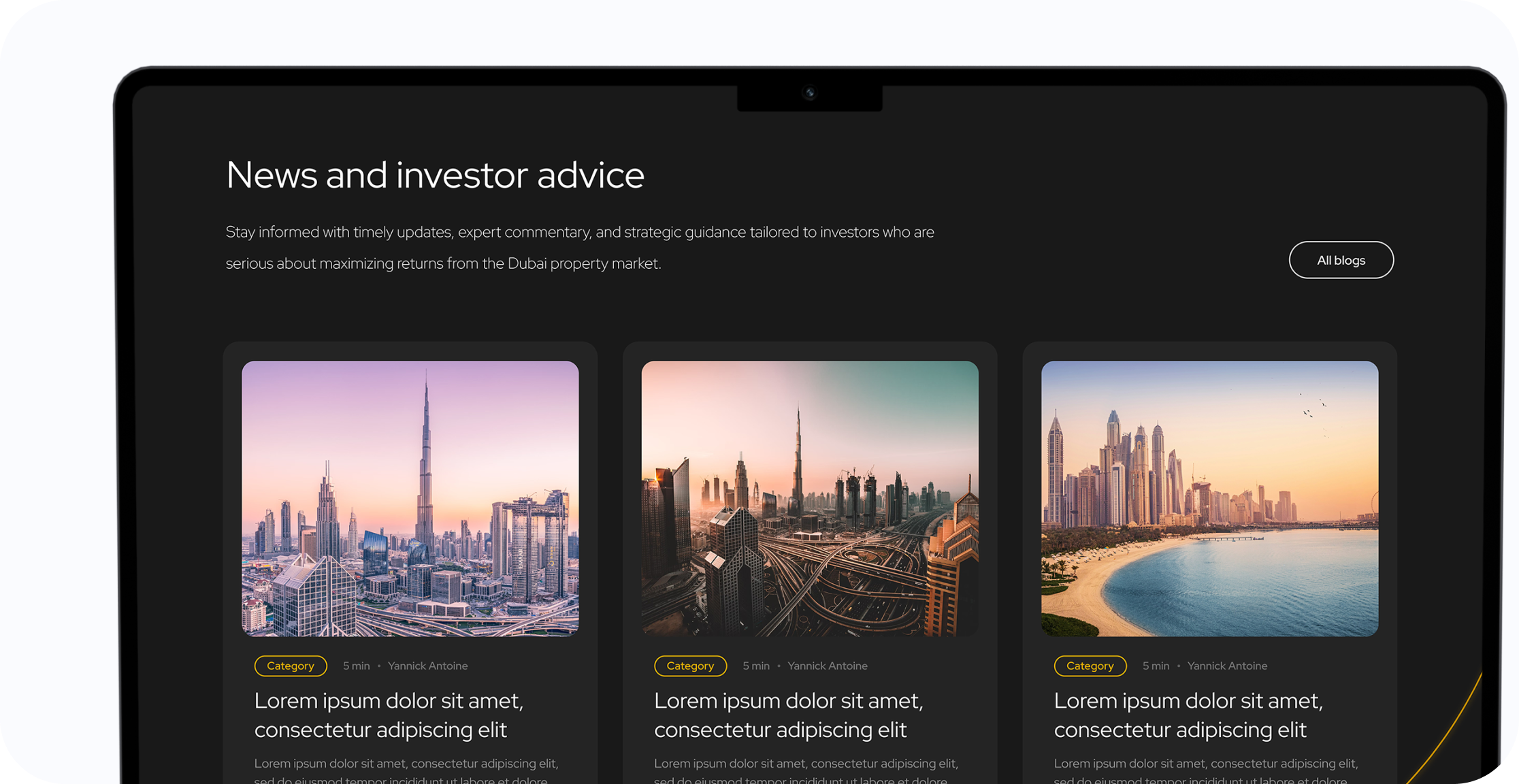
Task: Open the Burj Khalifa skyline thumbnail
Action: pos(410,498)
